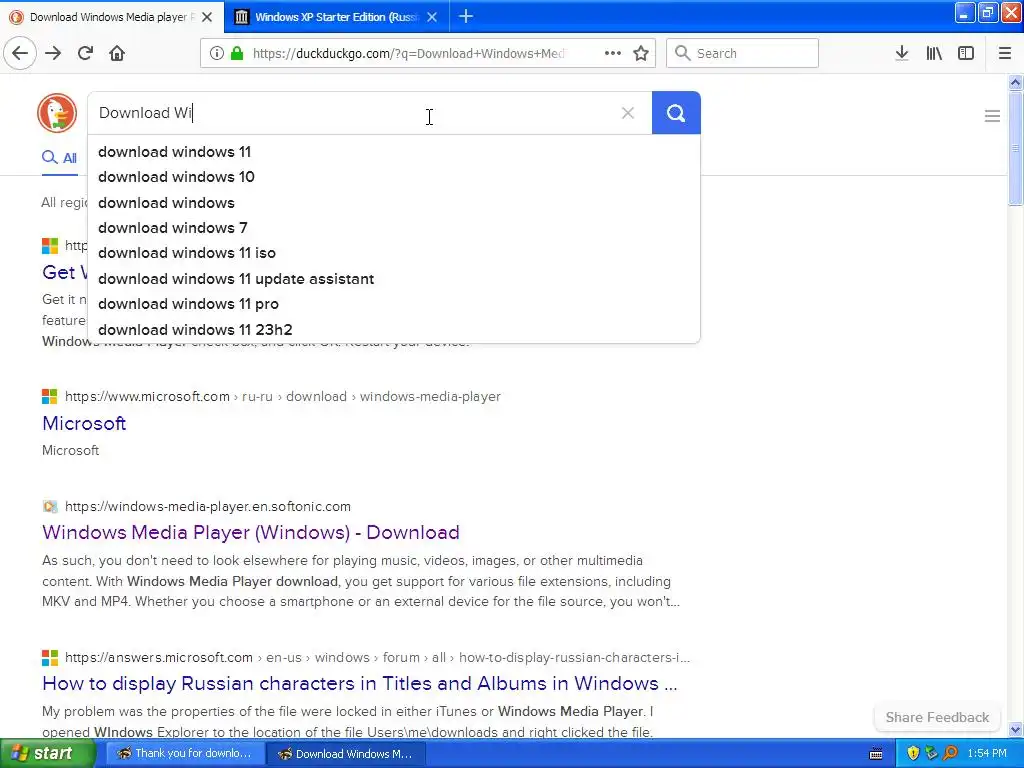Image resolution: width=1024 pixels, height=768 pixels.
Task: Switch to Windows XP Starter Edition tab
Action: pos(336,17)
